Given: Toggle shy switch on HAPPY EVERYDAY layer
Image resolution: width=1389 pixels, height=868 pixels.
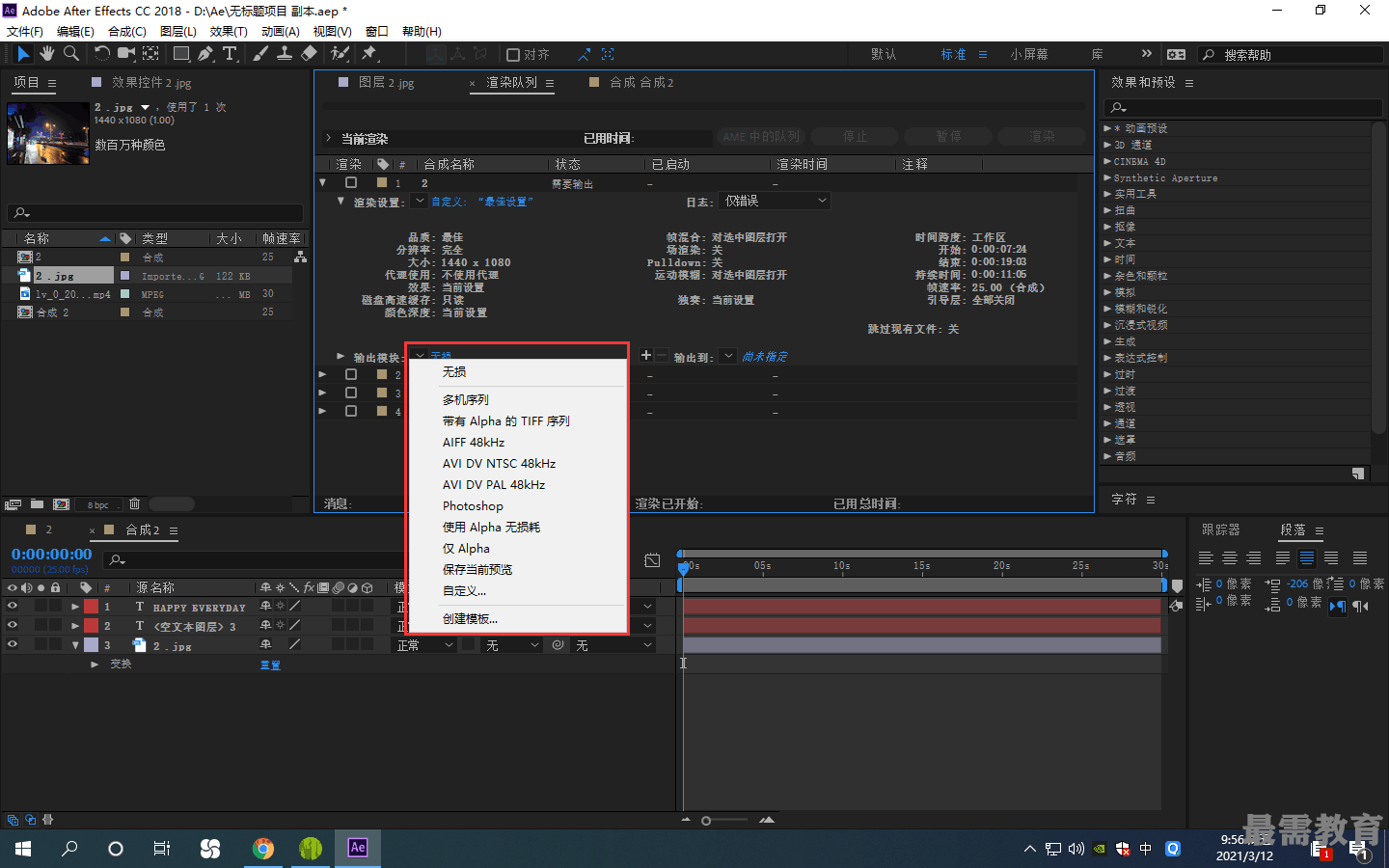Looking at the screenshot, I should 265,607.
